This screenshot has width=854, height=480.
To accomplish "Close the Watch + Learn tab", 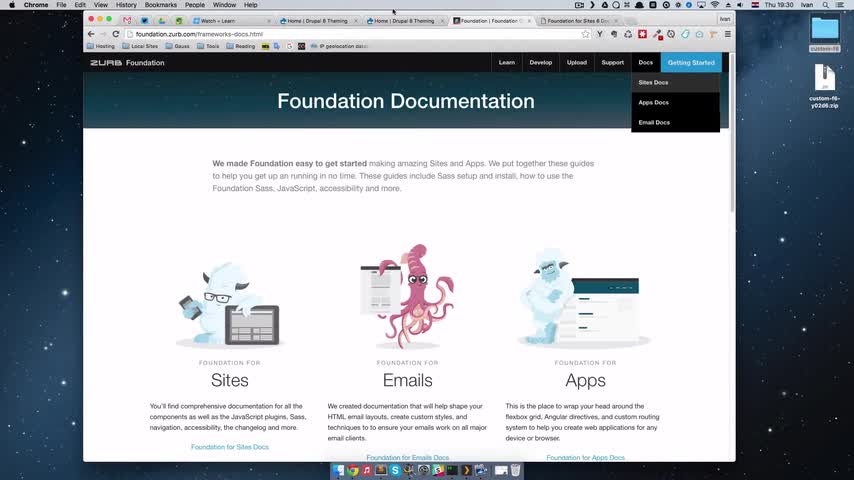I will tap(269, 21).
